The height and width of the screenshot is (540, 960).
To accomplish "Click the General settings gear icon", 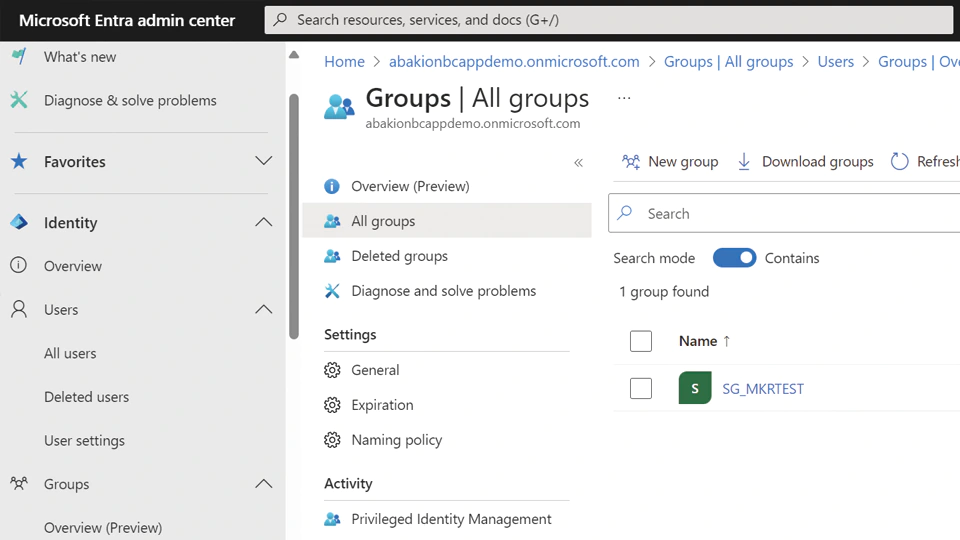I will [x=332, y=370].
